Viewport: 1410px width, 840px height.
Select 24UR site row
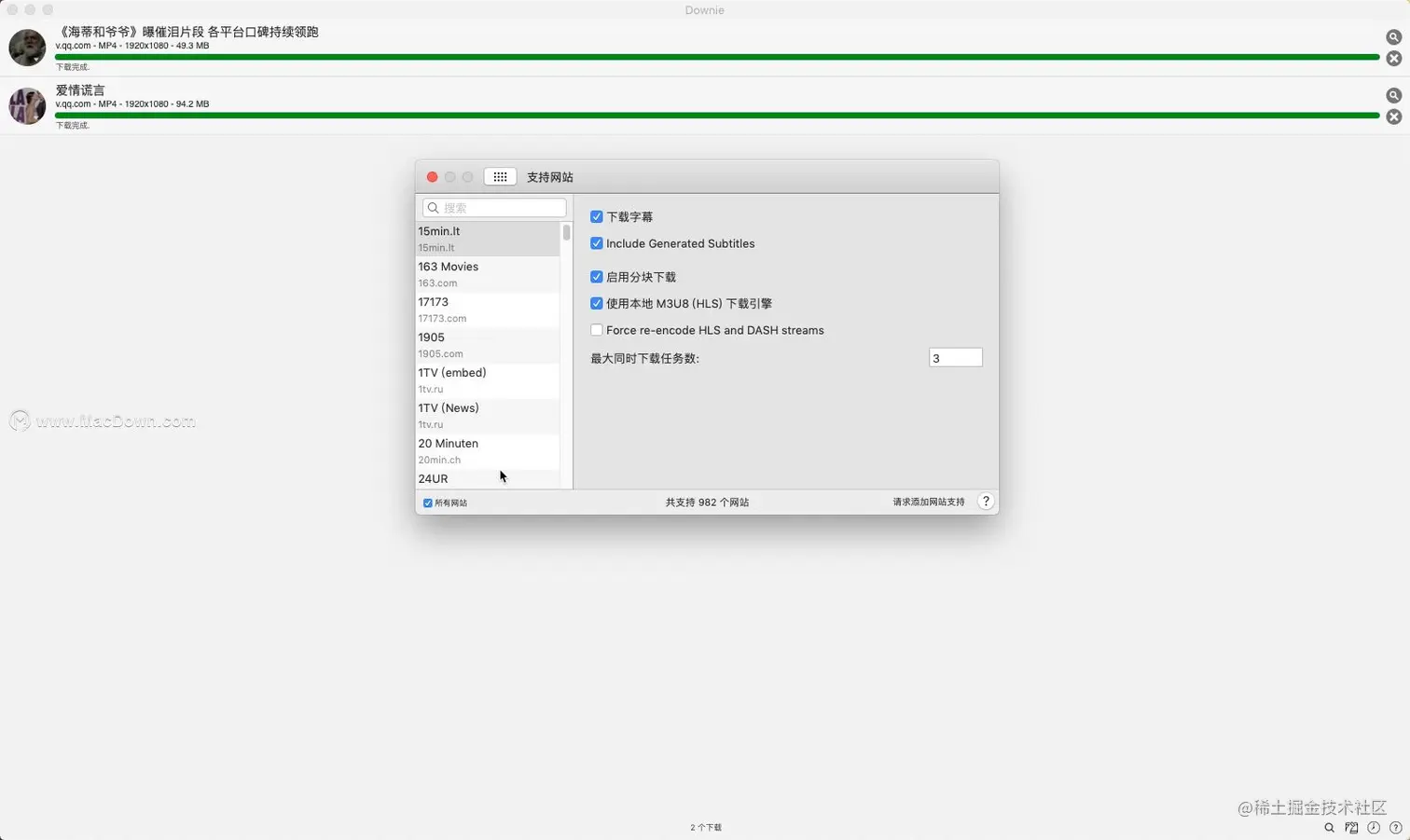(x=488, y=479)
